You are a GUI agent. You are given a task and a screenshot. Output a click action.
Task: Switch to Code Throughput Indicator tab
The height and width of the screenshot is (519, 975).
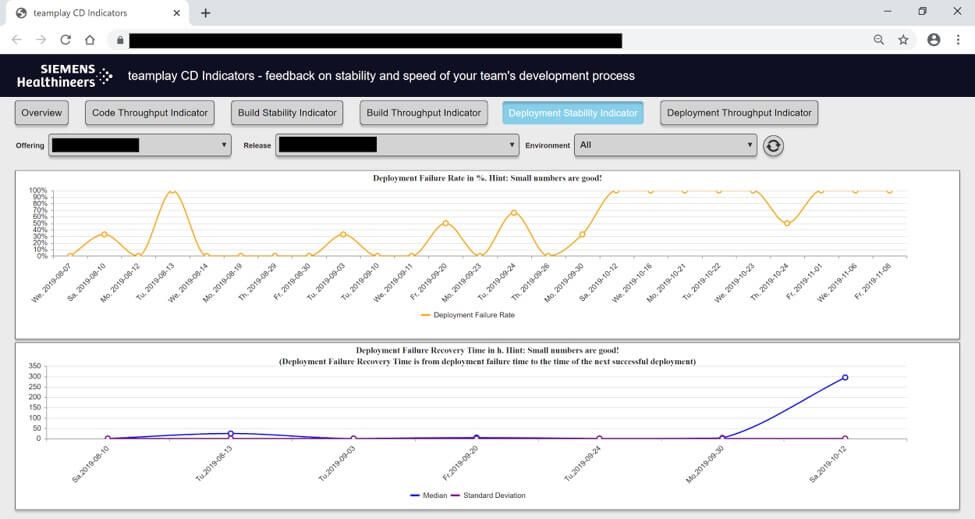click(x=150, y=113)
